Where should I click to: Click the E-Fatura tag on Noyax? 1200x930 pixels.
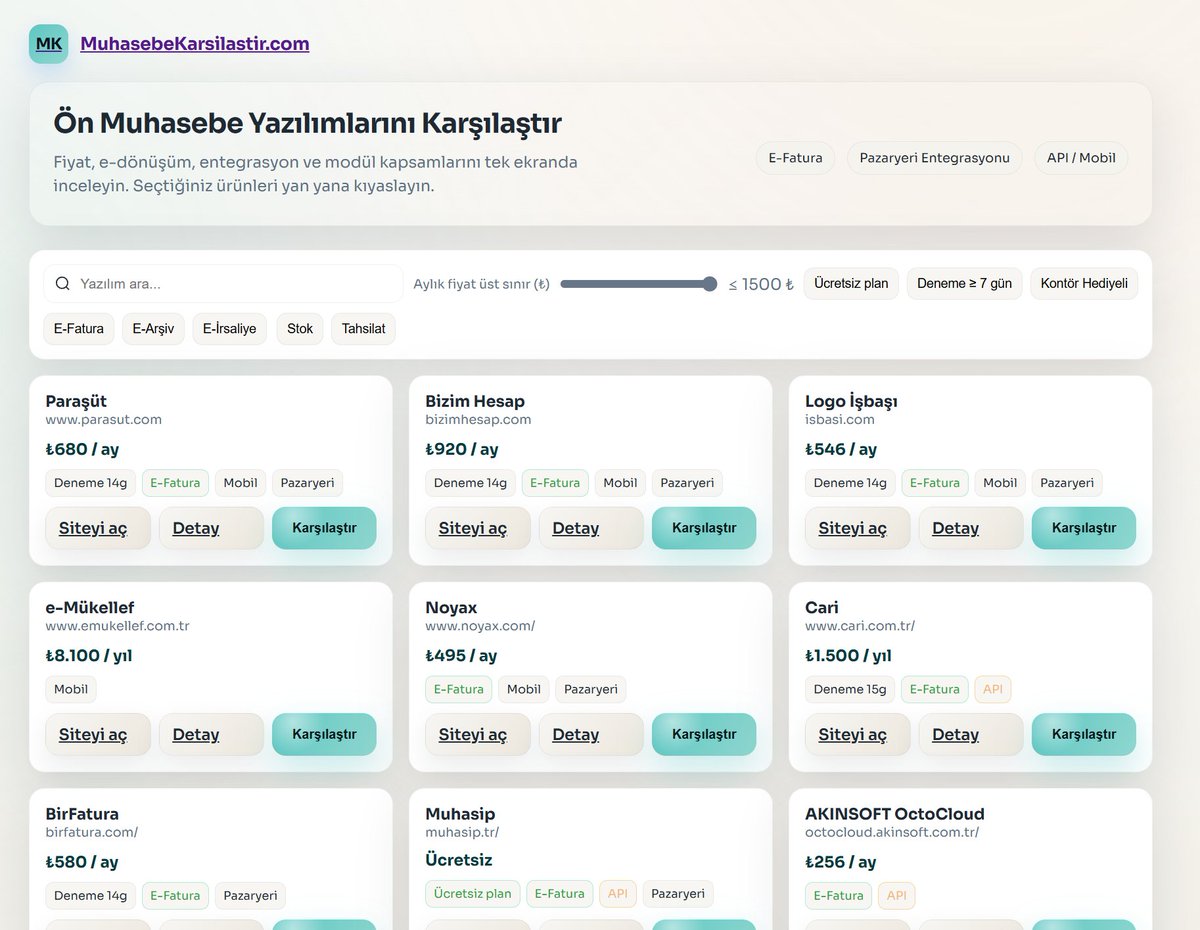(x=459, y=689)
